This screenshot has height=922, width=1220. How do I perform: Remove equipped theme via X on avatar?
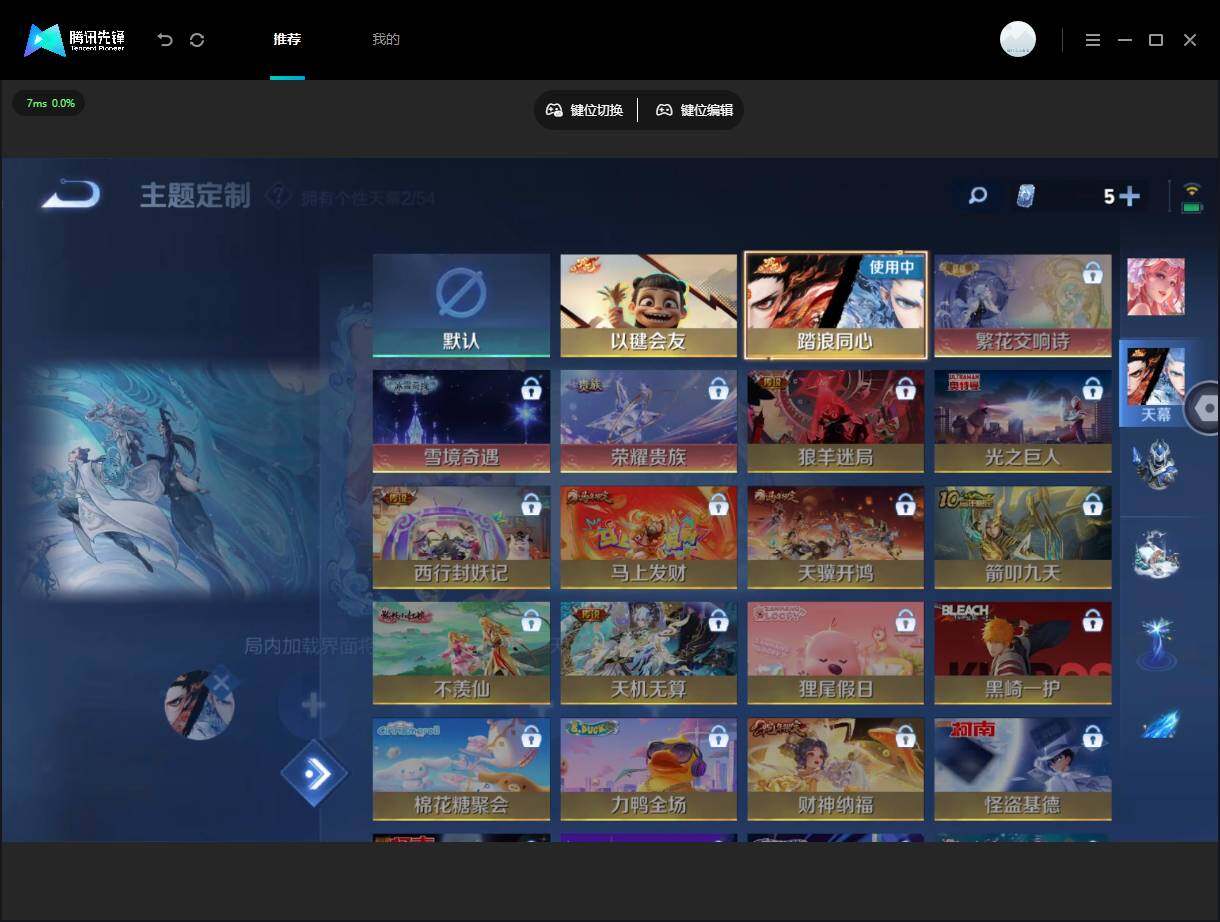click(x=221, y=683)
